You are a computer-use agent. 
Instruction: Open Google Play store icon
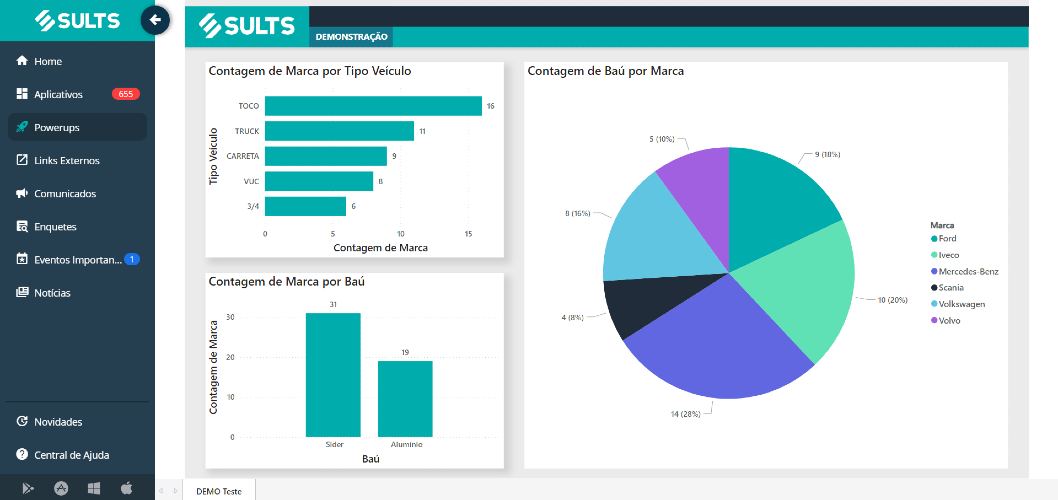pyautogui.click(x=28, y=489)
